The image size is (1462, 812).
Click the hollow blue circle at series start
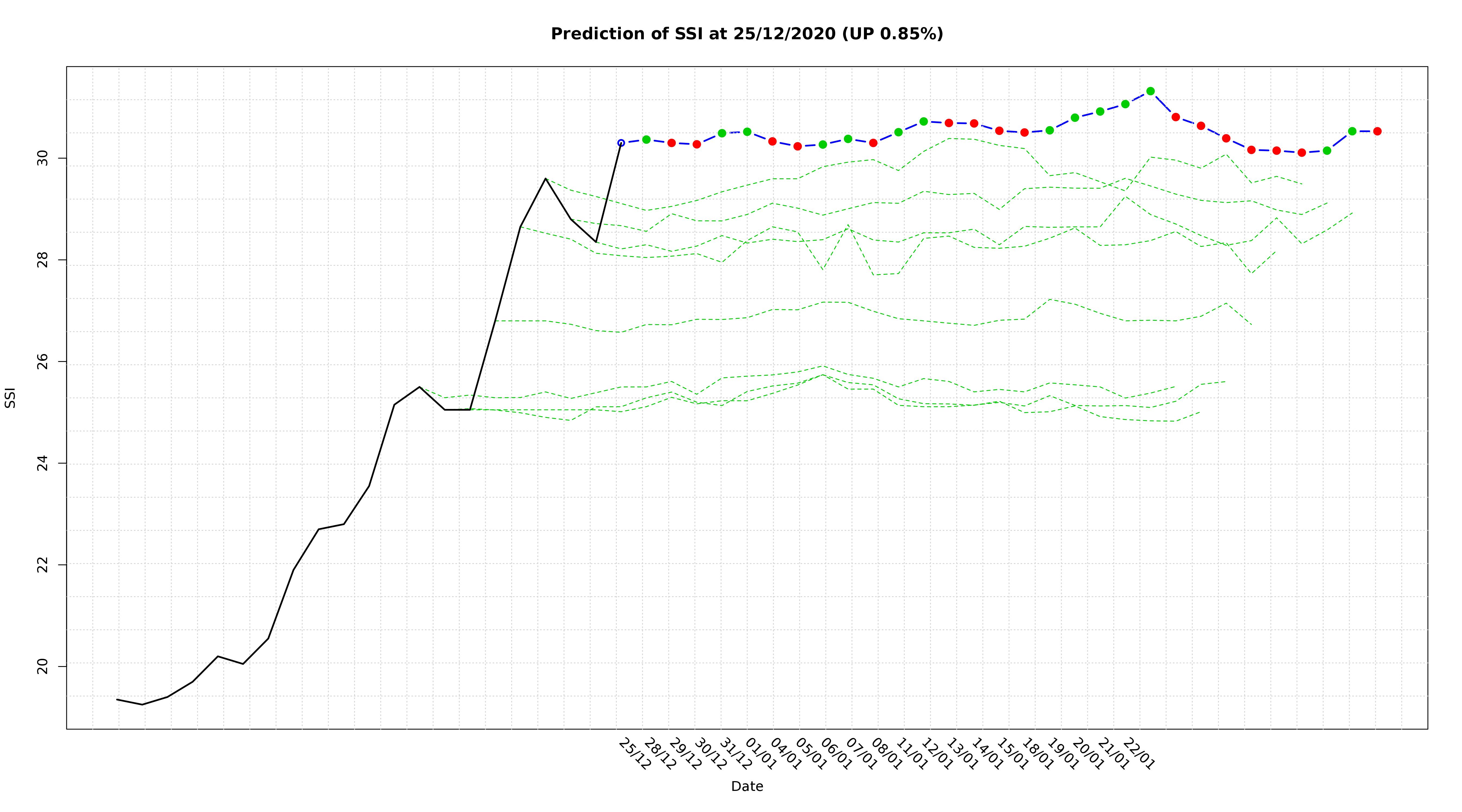point(621,143)
